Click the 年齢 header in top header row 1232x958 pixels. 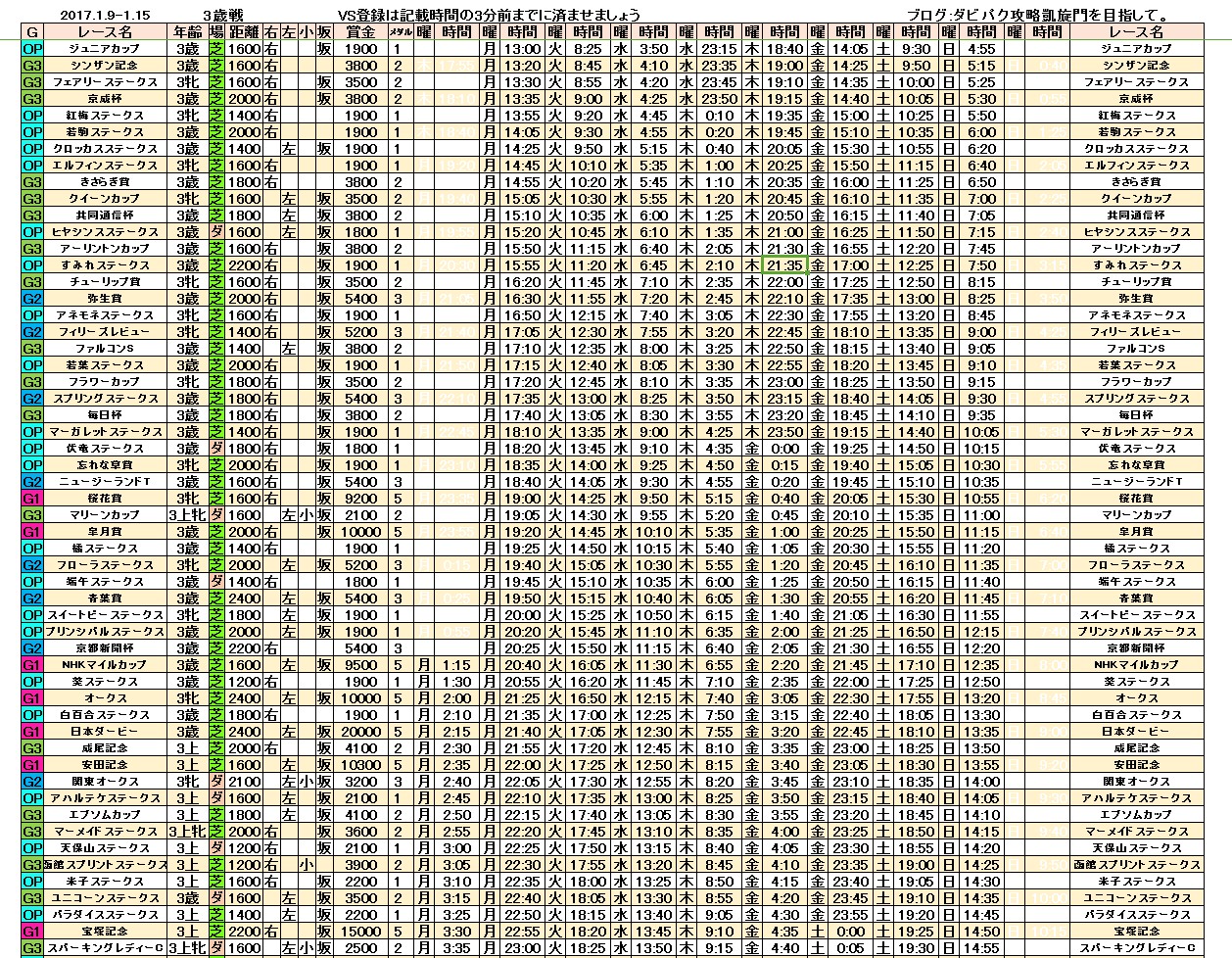tap(186, 31)
